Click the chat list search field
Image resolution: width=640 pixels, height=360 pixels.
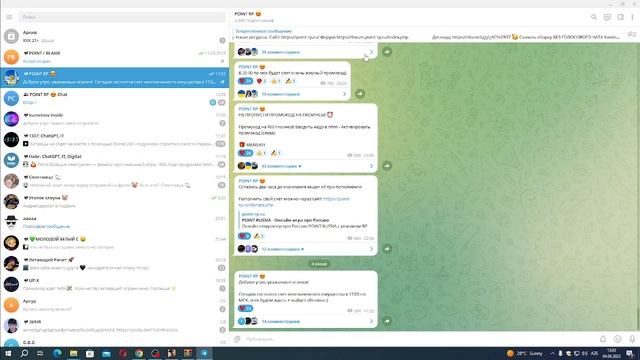(x=122, y=17)
